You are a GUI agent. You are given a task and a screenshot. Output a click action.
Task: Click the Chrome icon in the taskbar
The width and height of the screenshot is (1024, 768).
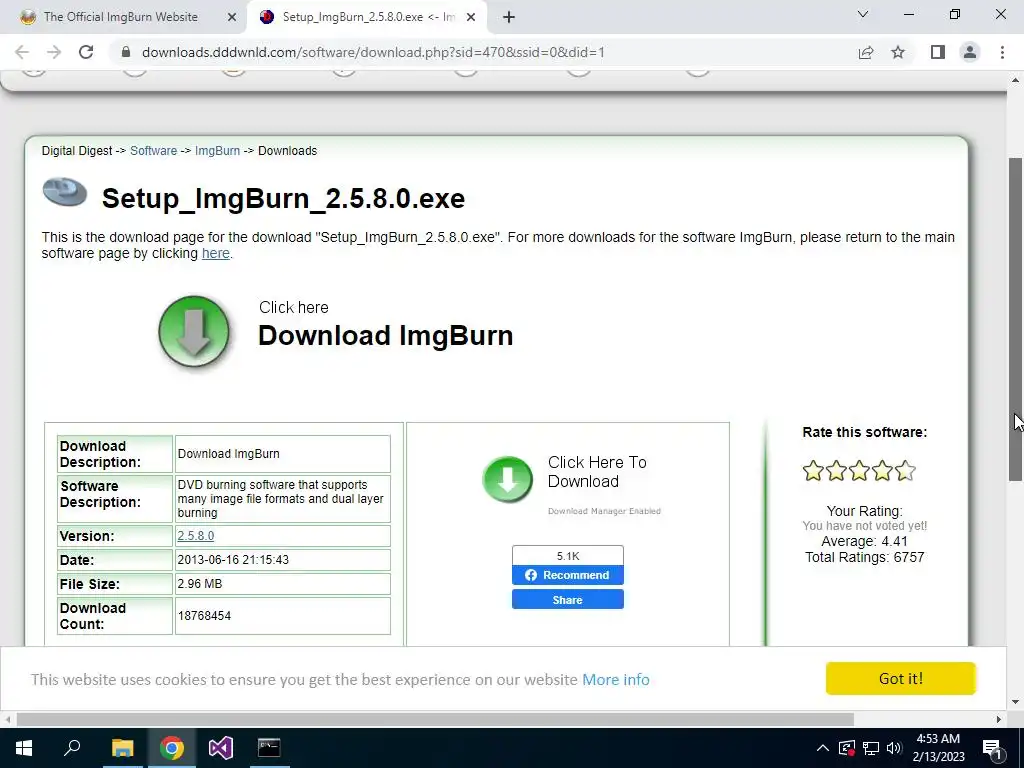[172, 748]
